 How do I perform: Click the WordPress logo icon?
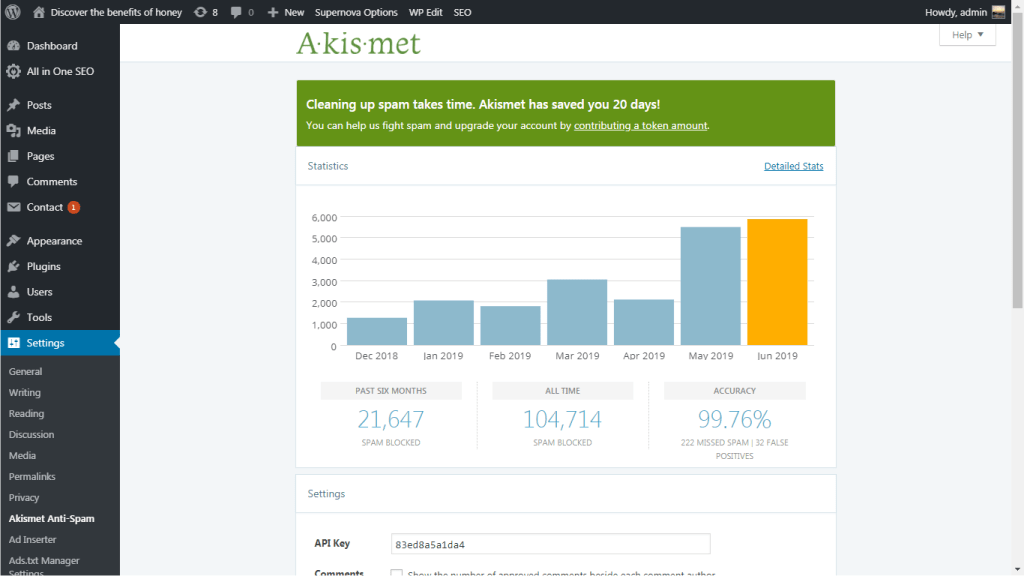(12, 12)
